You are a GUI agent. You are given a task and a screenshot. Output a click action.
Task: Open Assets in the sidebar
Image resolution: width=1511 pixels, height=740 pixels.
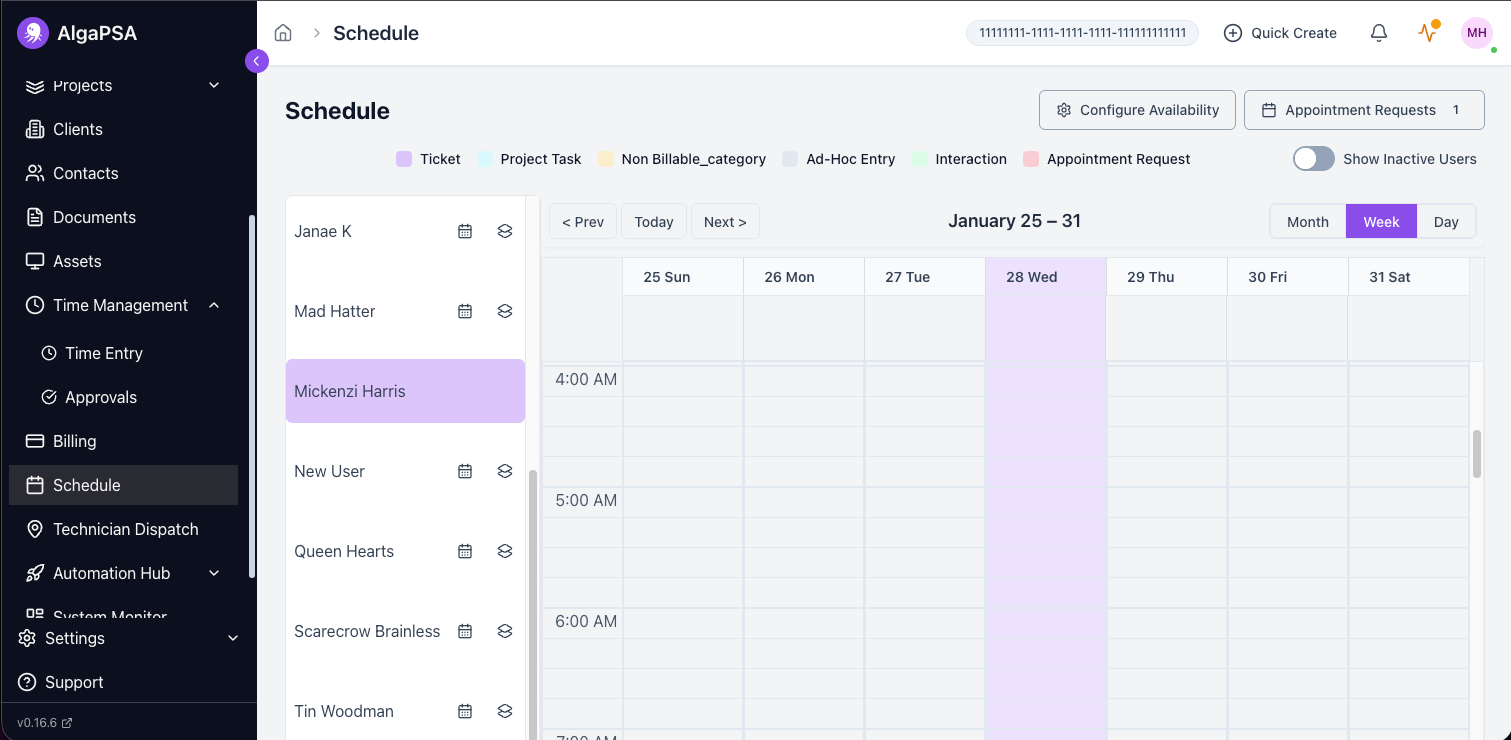click(x=124, y=261)
